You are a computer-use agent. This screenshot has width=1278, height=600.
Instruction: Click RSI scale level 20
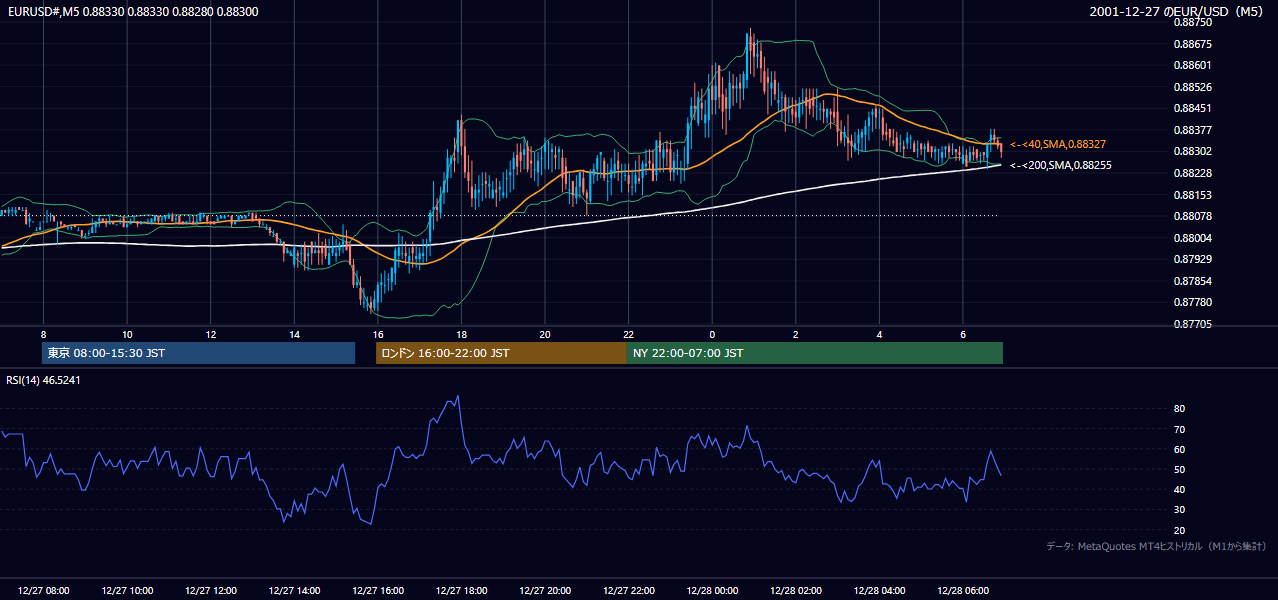(x=1180, y=530)
